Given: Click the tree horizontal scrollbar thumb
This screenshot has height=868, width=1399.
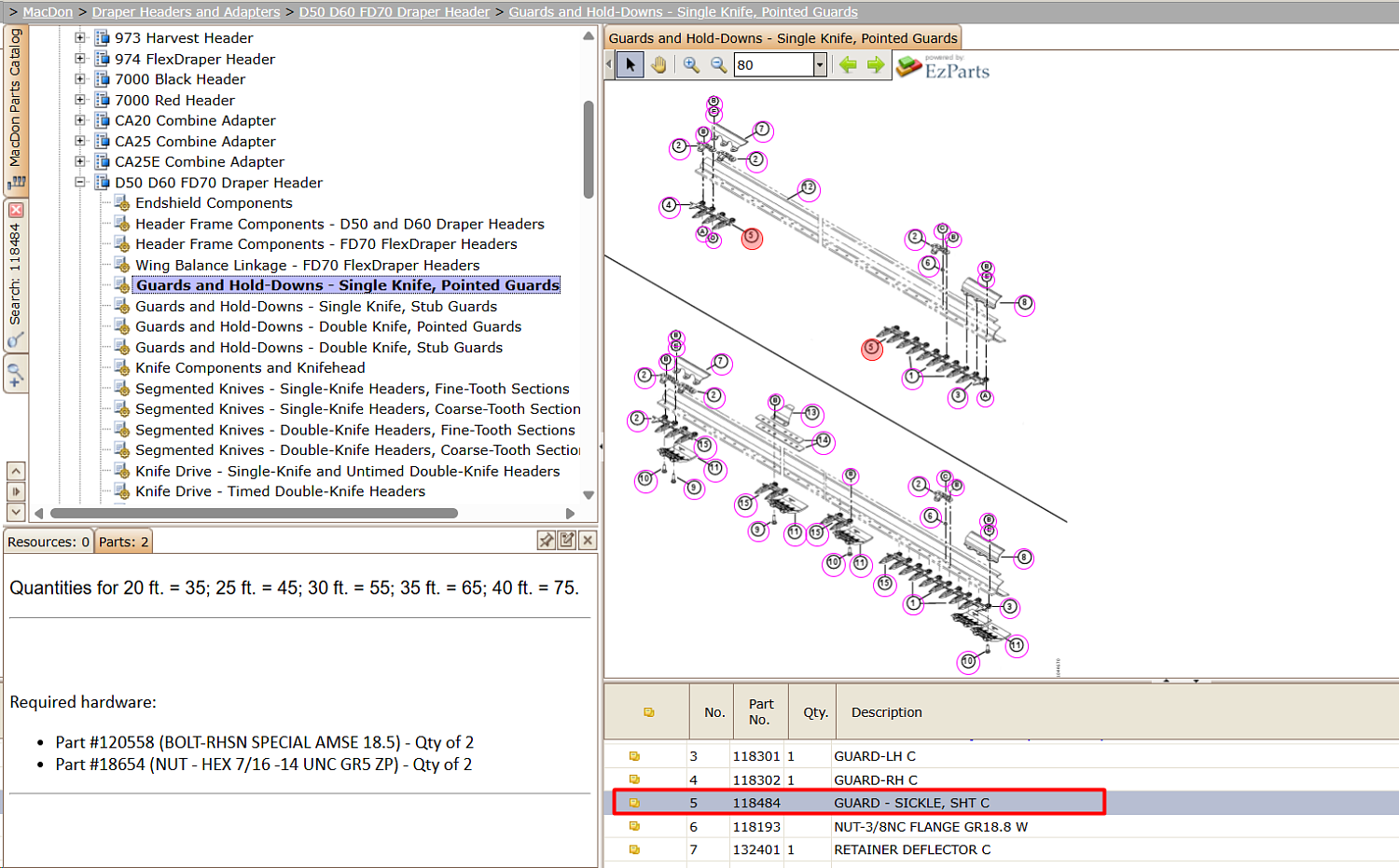Looking at the screenshot, I should point(254,513).
